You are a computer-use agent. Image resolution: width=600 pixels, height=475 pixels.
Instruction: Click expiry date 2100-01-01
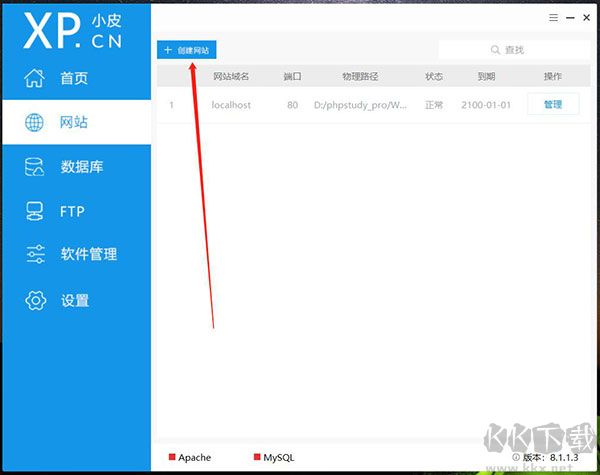pyautogui.click(x=486, y=105)
